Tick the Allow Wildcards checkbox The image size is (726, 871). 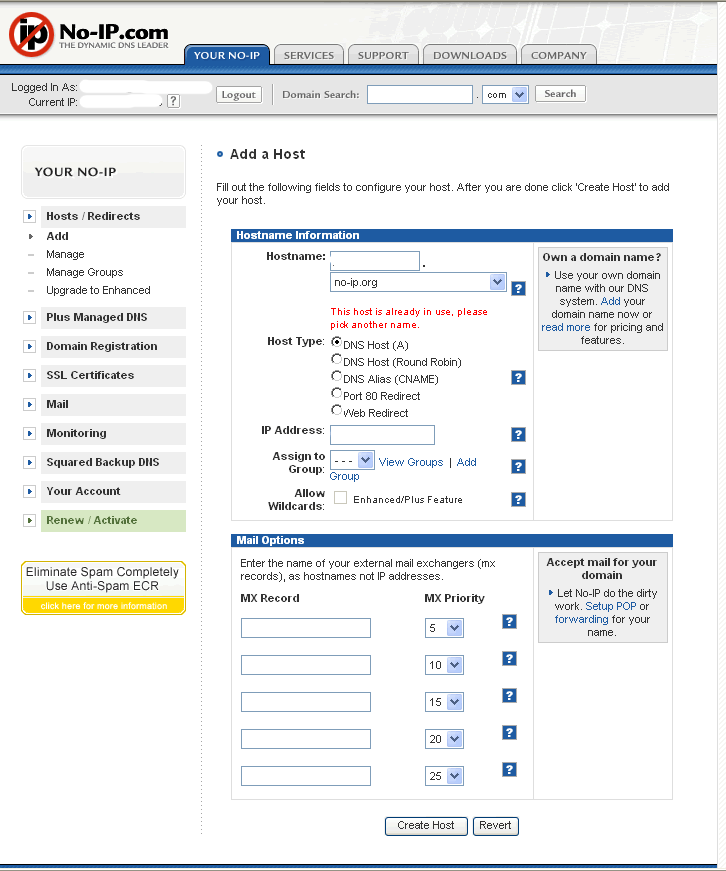(x=341, y=498)
